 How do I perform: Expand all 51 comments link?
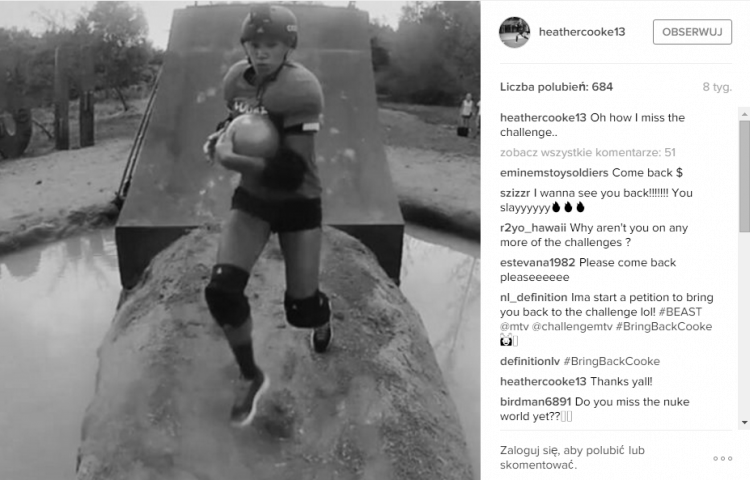(x=588, y=153)
